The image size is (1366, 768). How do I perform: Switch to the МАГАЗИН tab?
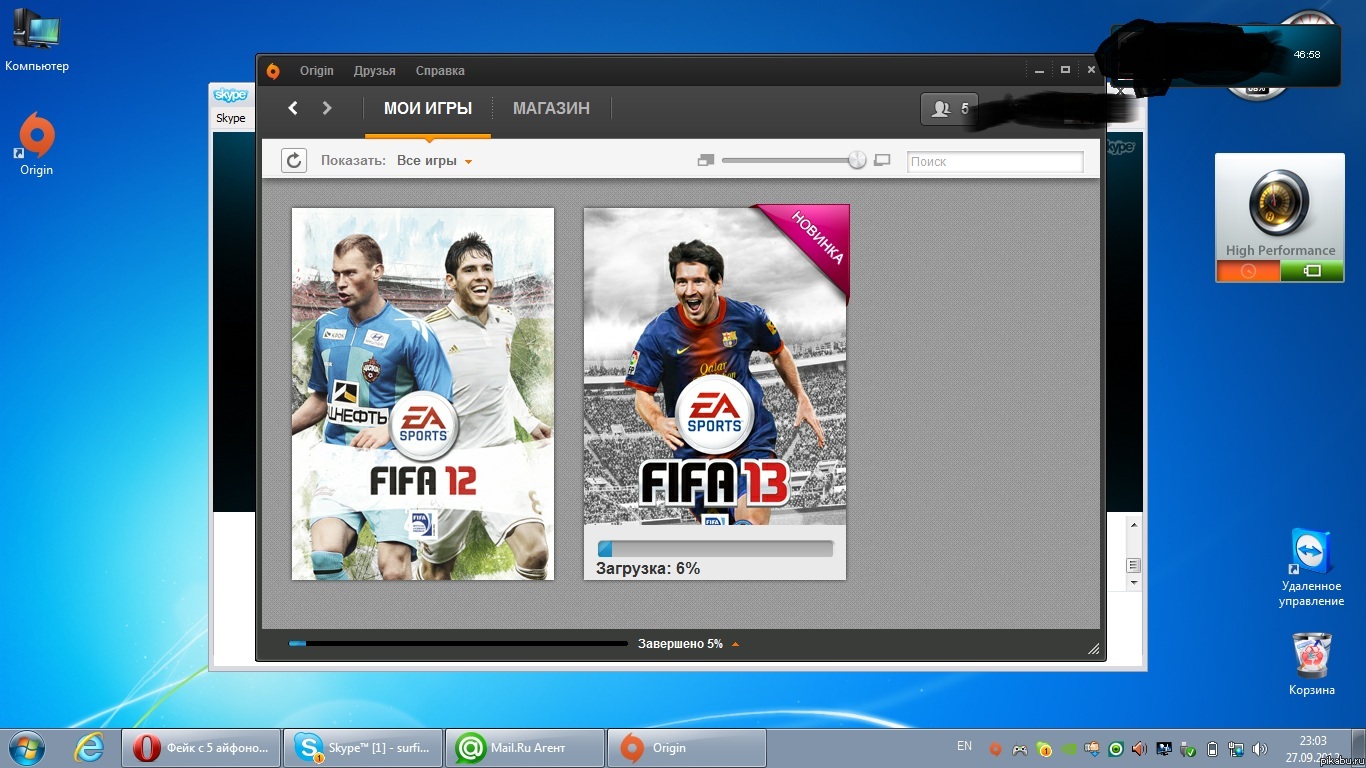click(x=551, y=108)
